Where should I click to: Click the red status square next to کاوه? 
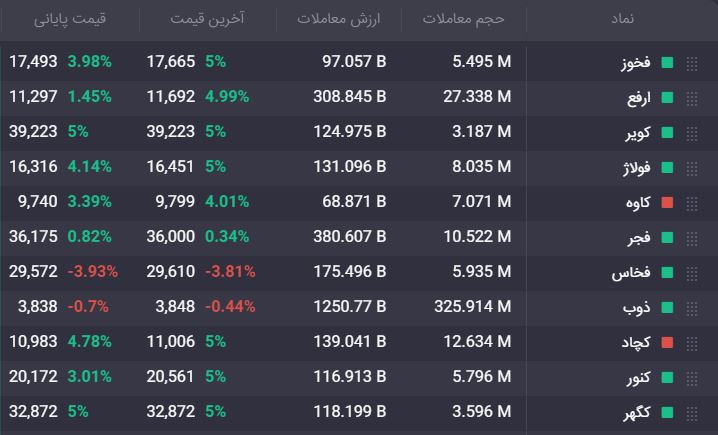pyautogui.click(x=668, y=203)
